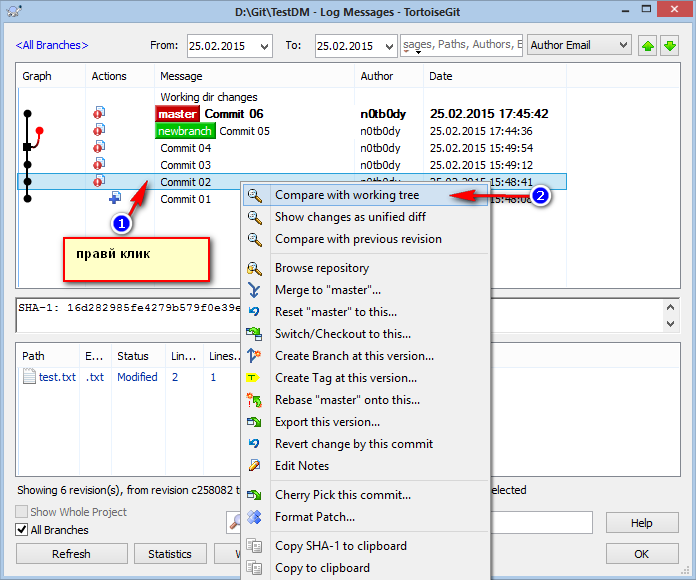
Task: Click the search filter input field
Action: (x=462, y=45)
